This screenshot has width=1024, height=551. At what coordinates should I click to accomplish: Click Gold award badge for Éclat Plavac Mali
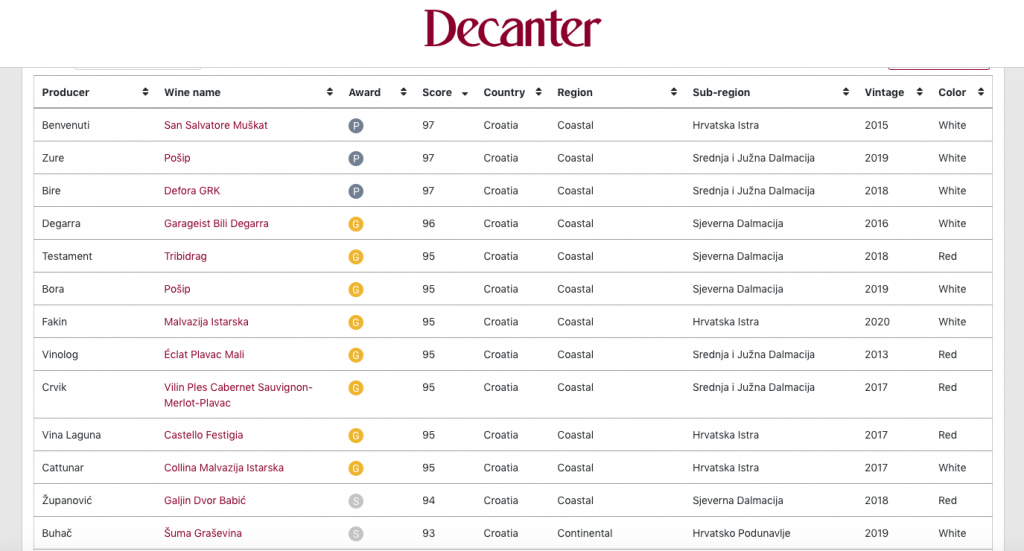click(x=356, y=355)
